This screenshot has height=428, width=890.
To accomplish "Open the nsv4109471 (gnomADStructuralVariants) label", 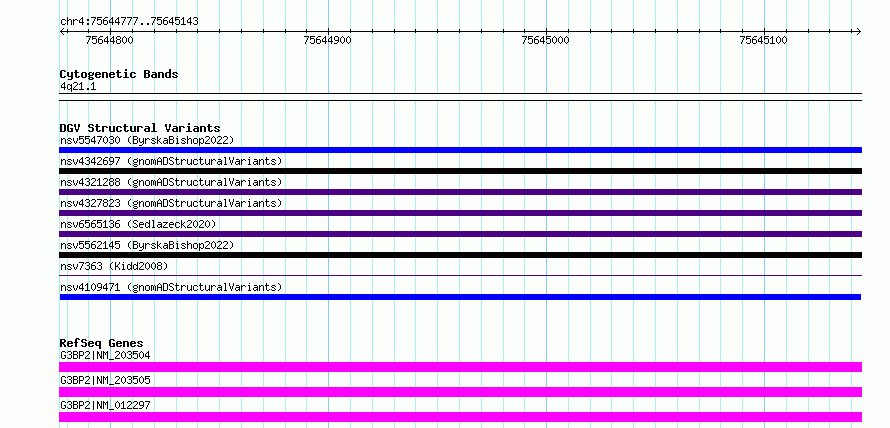I will pos(171,287).
